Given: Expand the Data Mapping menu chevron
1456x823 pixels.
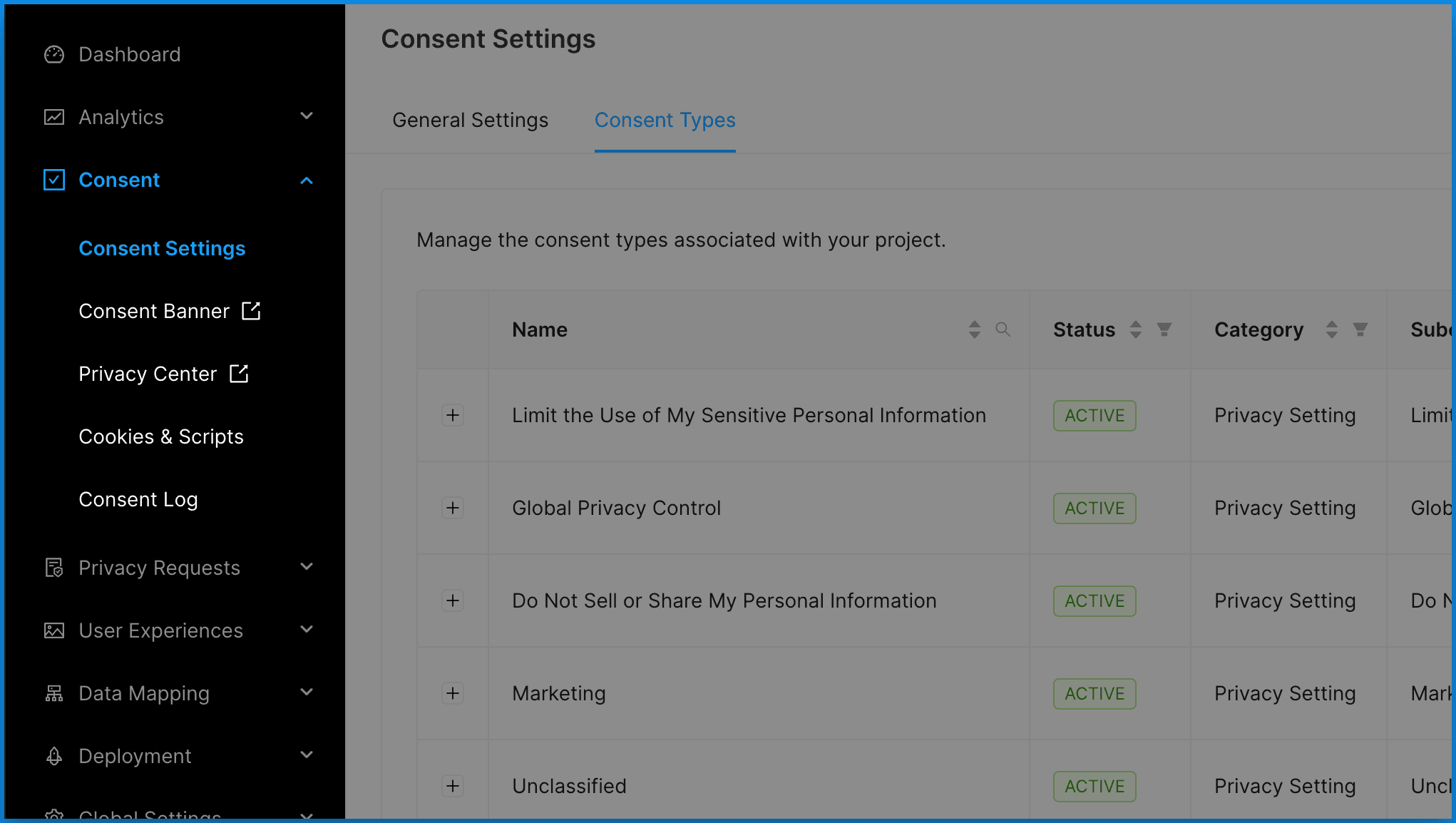Looking at the screenshot, I should (307, 692).
